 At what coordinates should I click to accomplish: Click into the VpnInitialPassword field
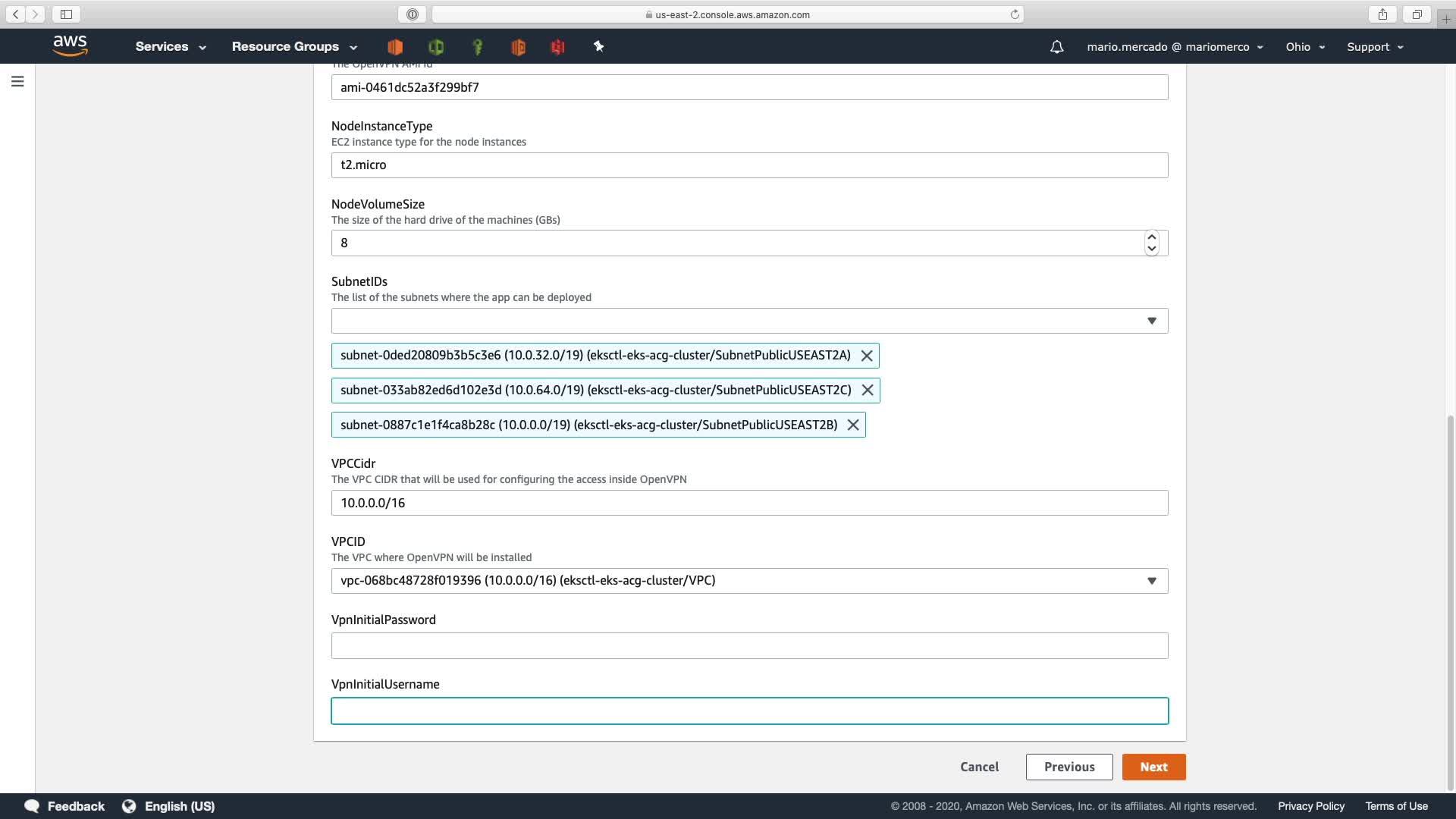[749, 646]
